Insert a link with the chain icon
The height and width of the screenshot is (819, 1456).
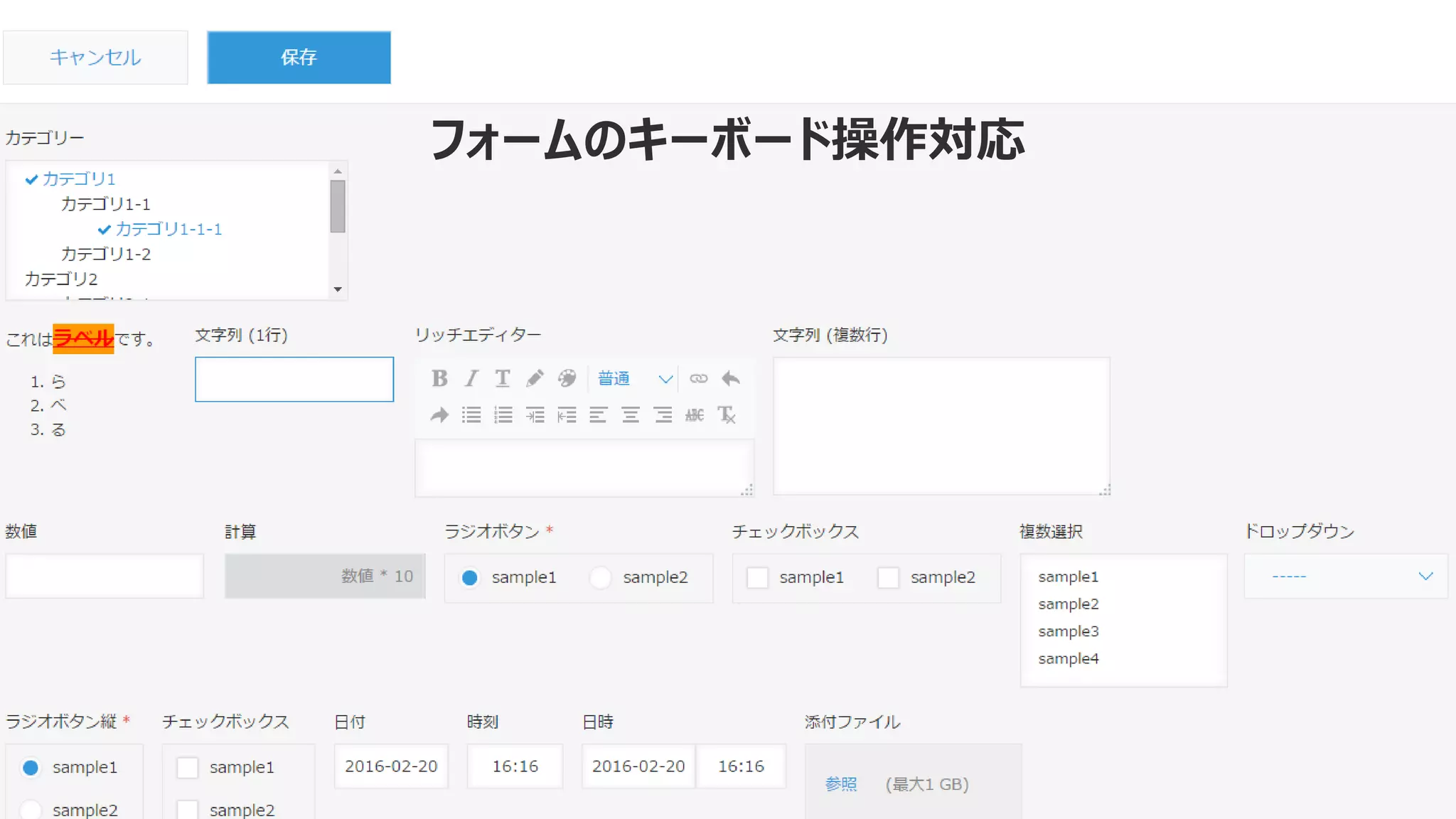[x=699, y=378]
